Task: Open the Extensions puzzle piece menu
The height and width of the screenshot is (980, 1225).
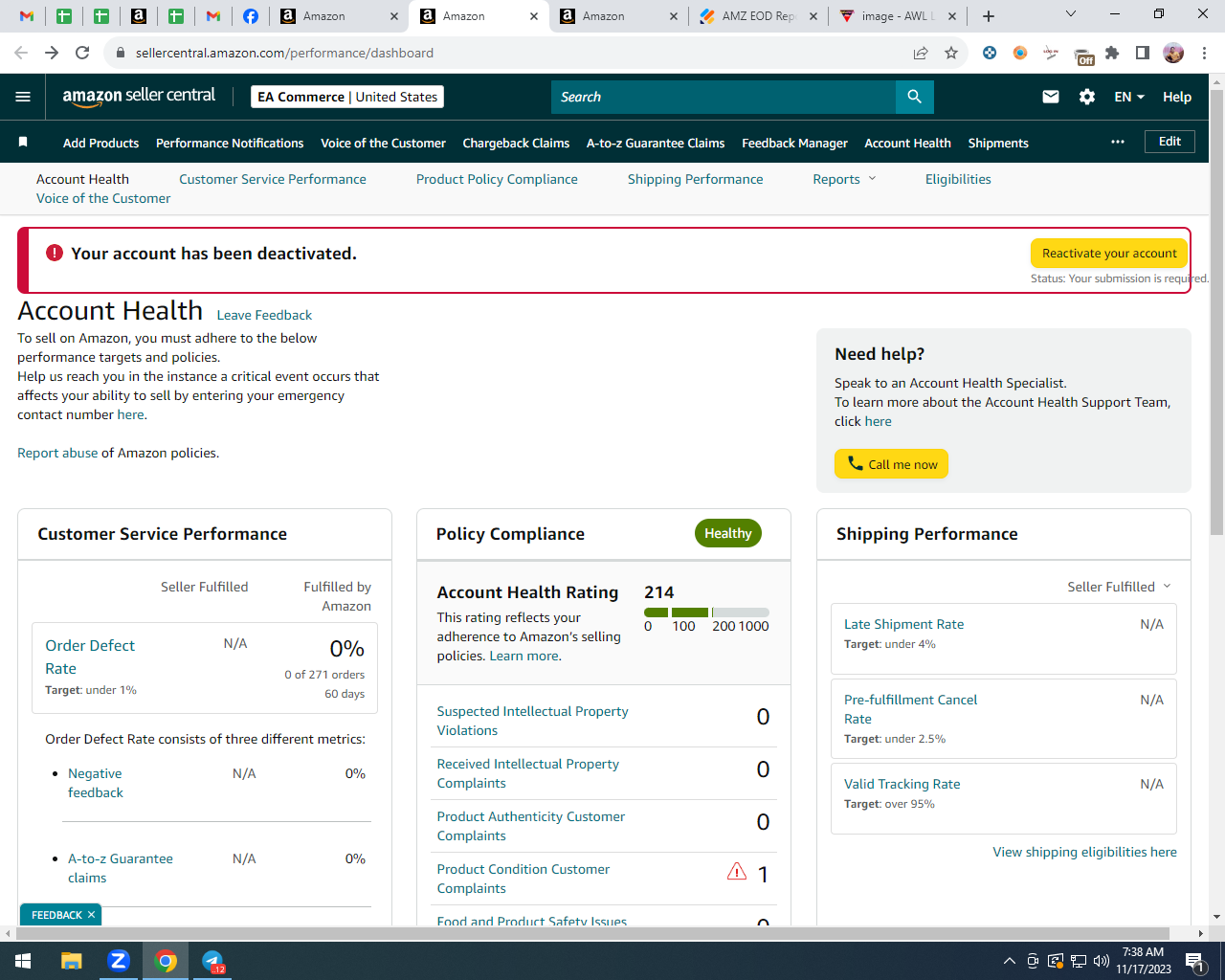Action: (1112, 53)
